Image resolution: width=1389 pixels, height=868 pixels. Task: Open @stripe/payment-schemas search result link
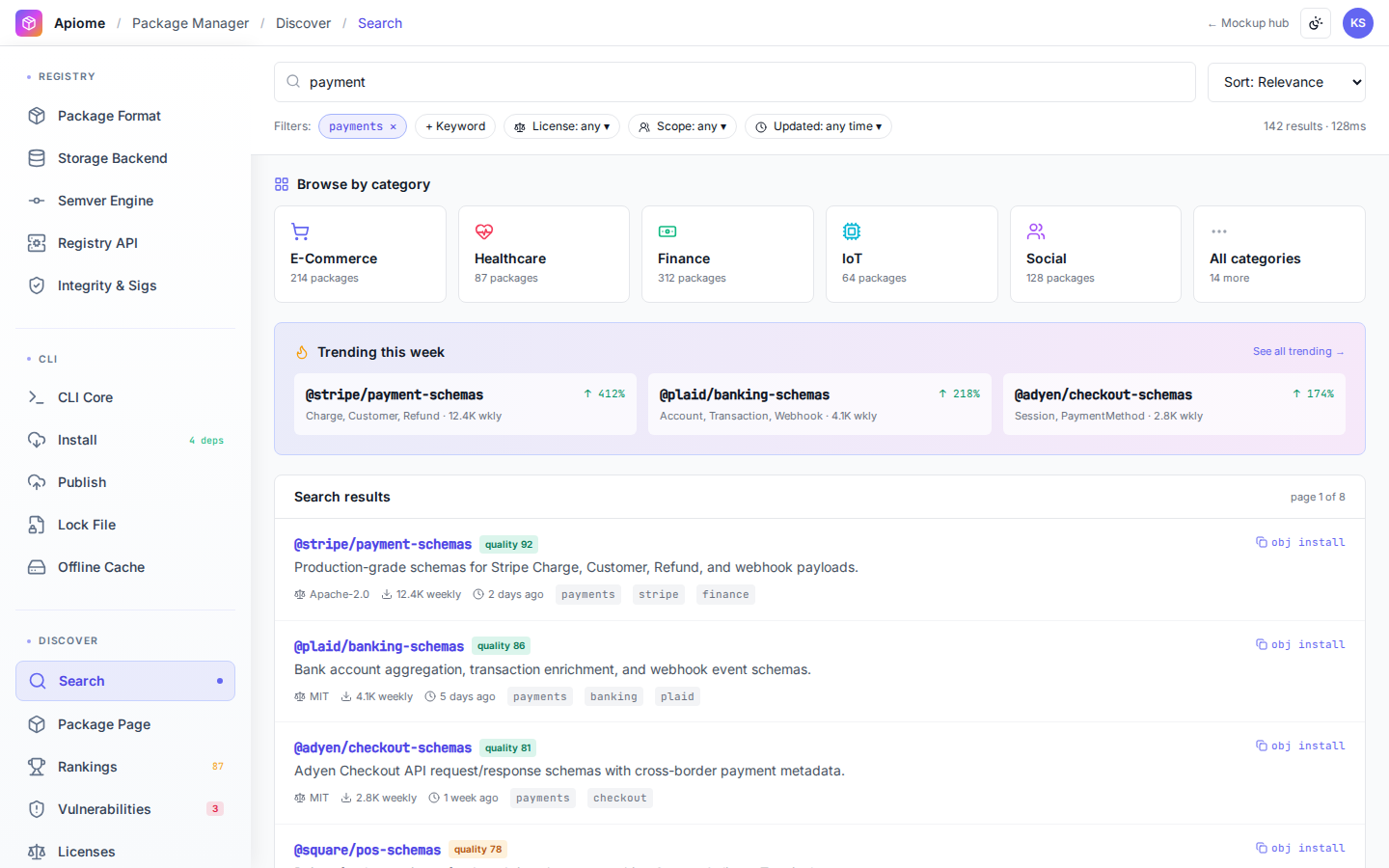(383, 544)
